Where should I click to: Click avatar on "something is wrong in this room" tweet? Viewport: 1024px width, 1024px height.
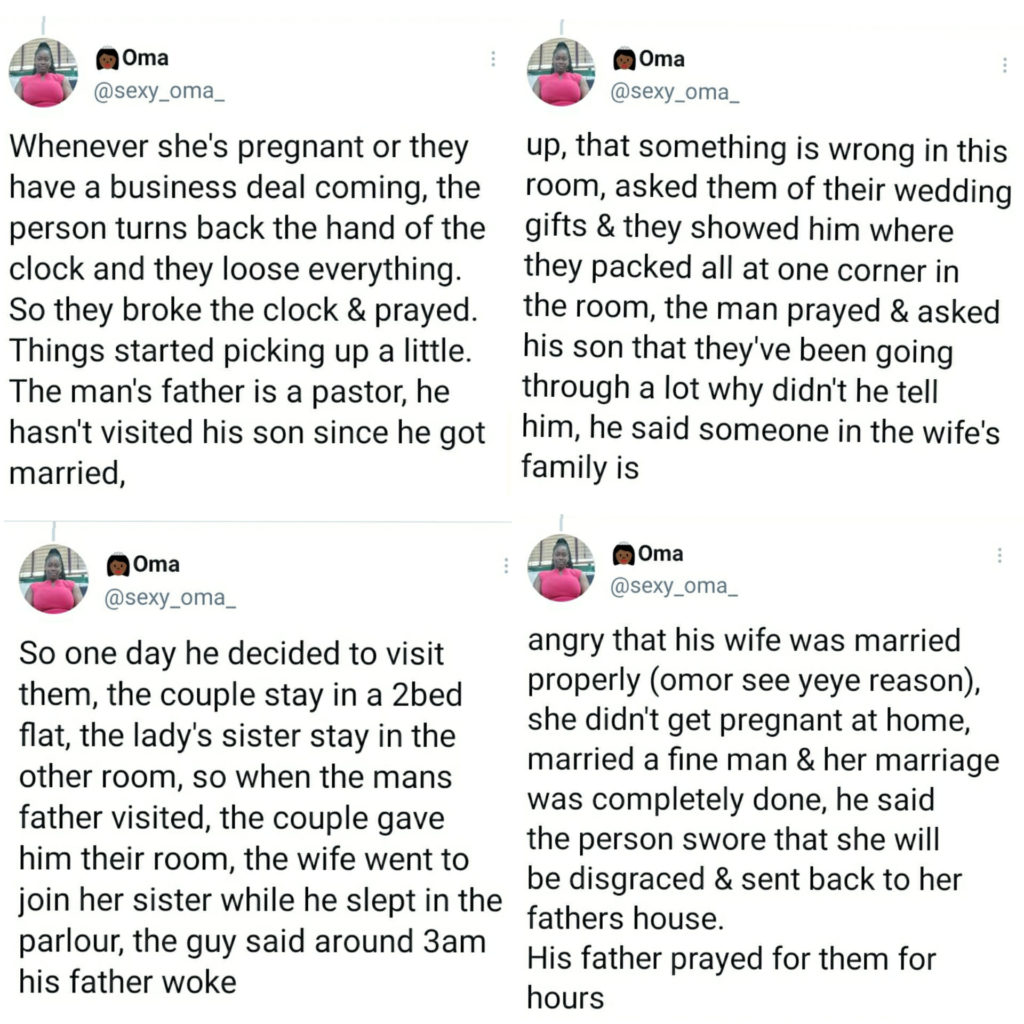(560, 73)
